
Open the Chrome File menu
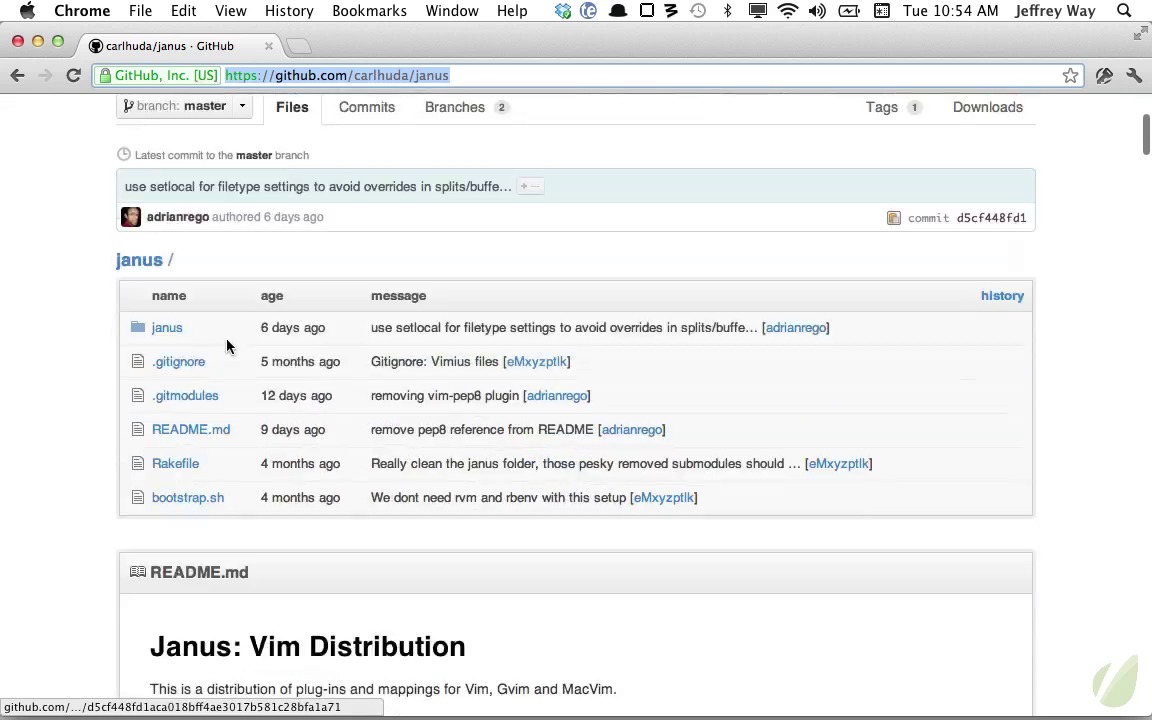140,10
